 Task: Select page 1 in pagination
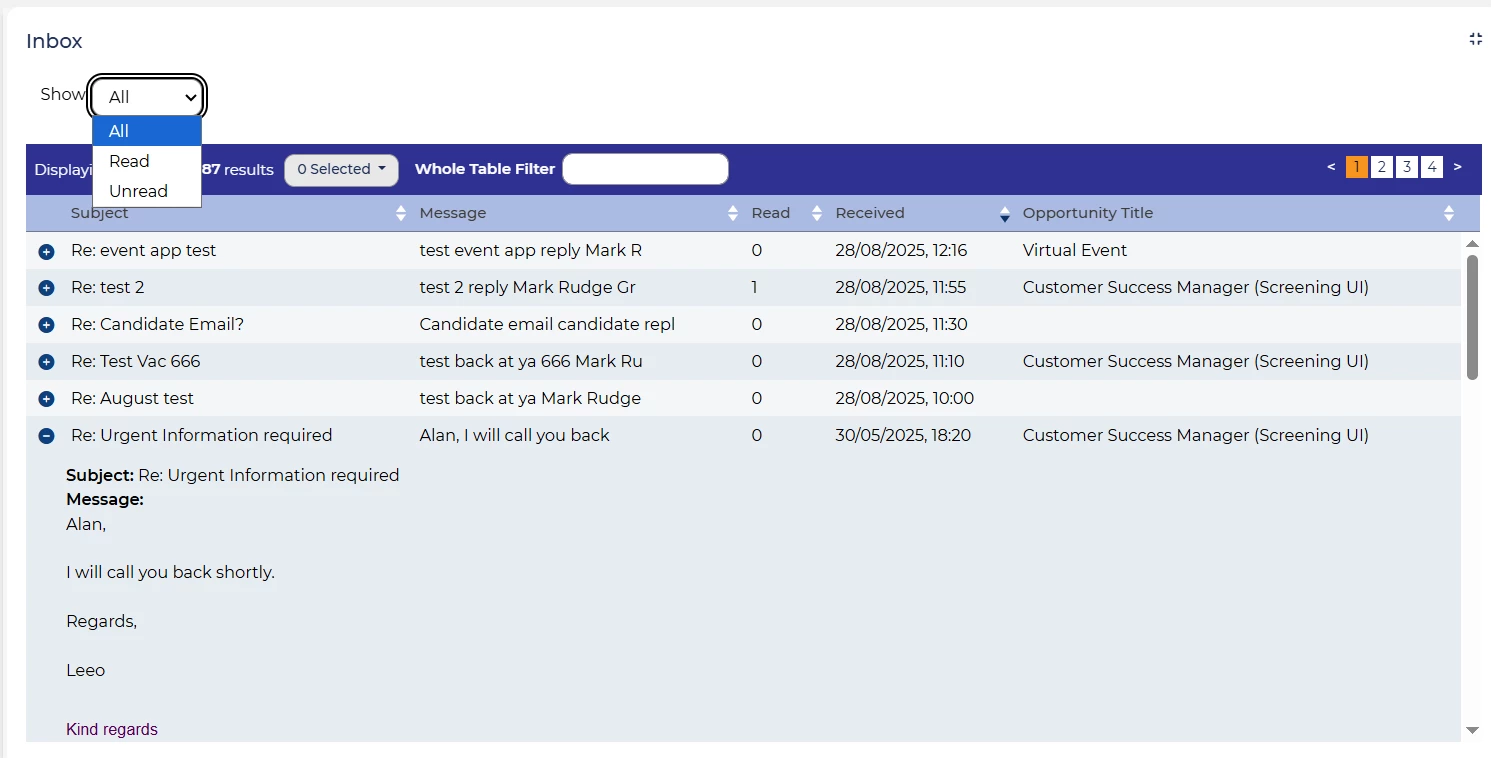tap(1357, 167)
